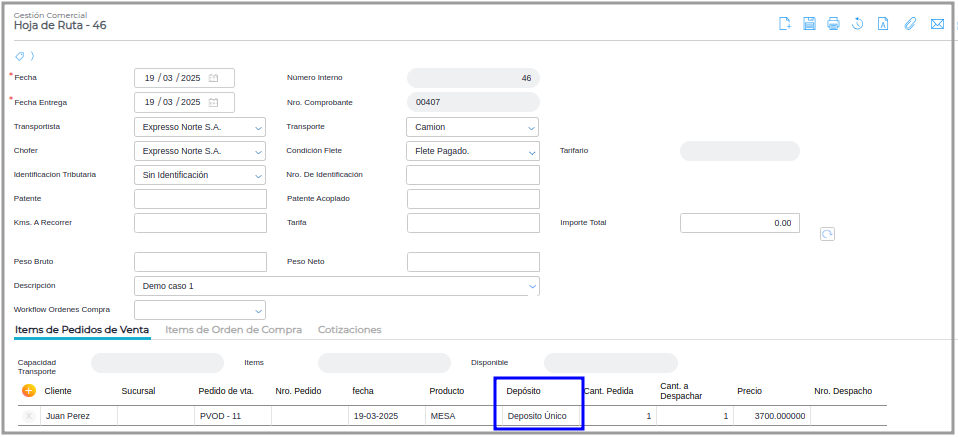
Task: Click the Gestión Comercial breadcrumb text
Action: 50,15
